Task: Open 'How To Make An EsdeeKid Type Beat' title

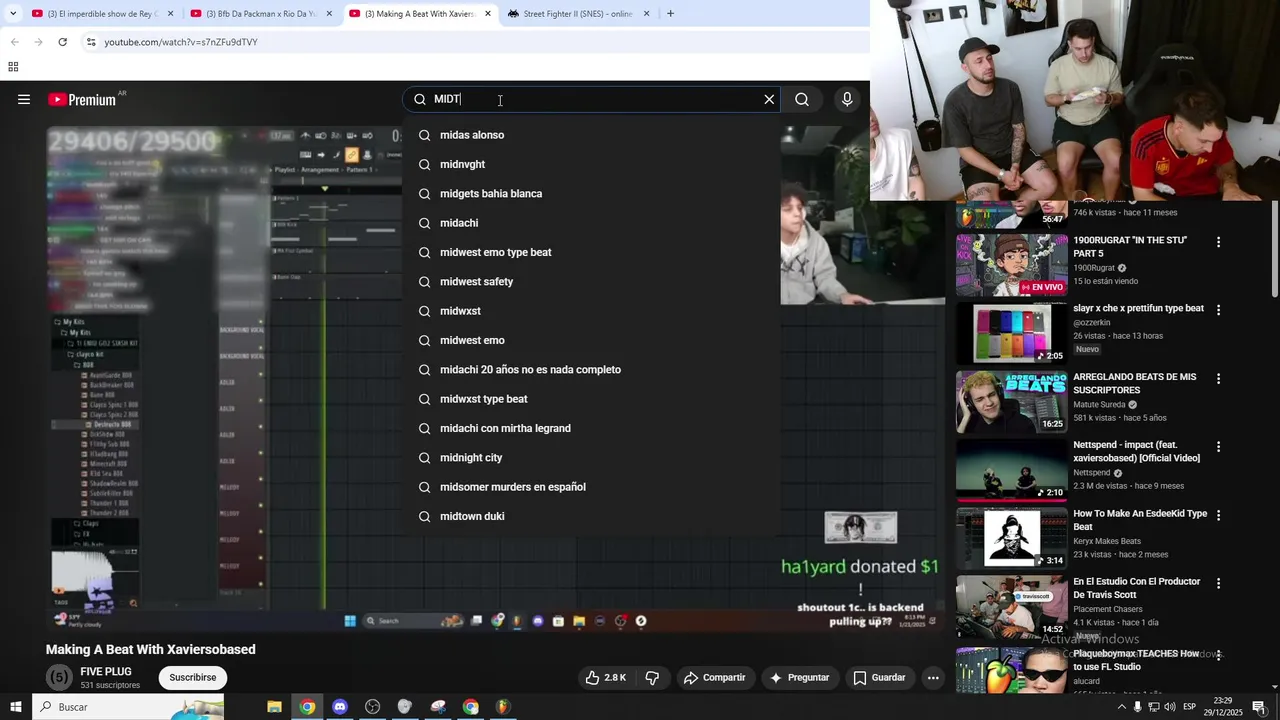Action: (x=1140, y=520)
